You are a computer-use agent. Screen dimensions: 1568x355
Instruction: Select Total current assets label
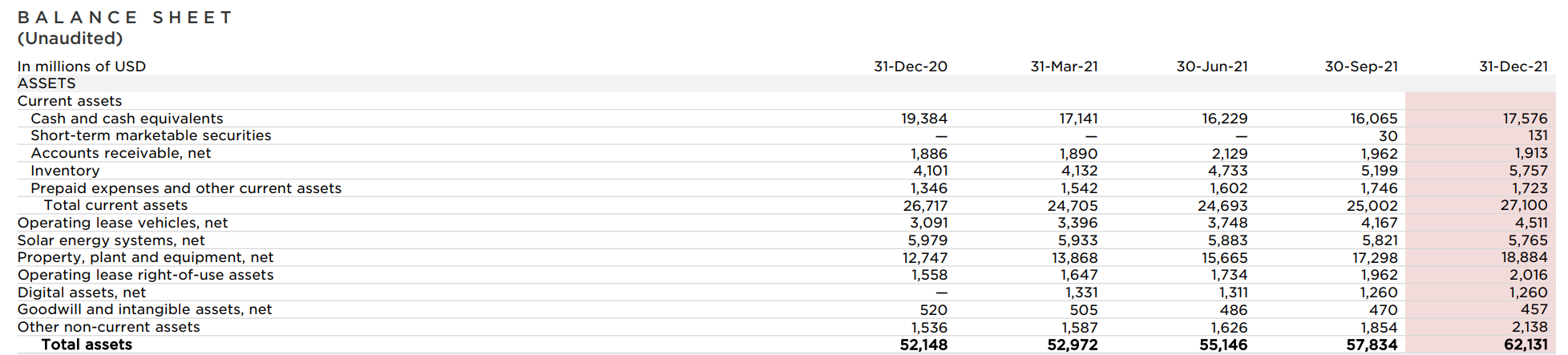point(115,205)
